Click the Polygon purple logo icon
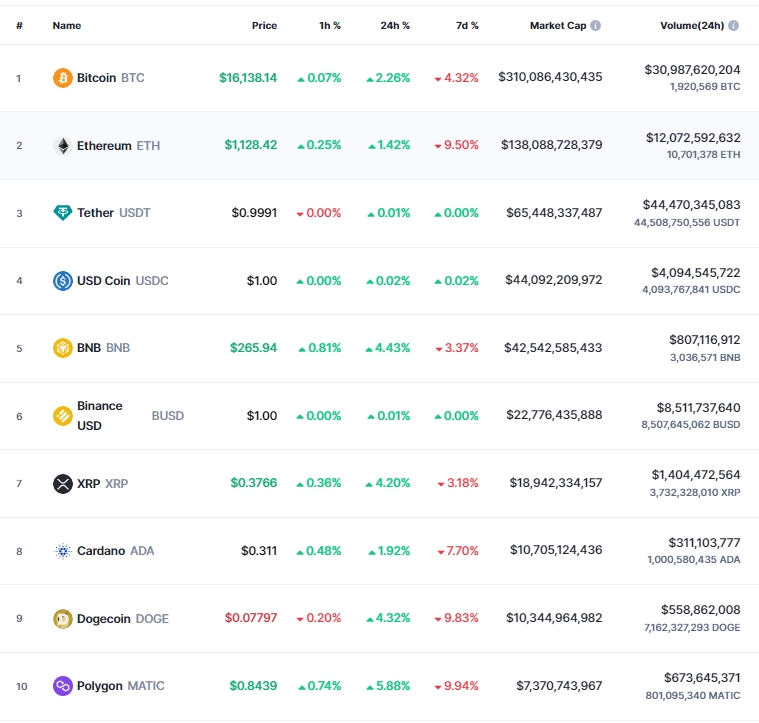759x723 pixels. coord(62,686)
